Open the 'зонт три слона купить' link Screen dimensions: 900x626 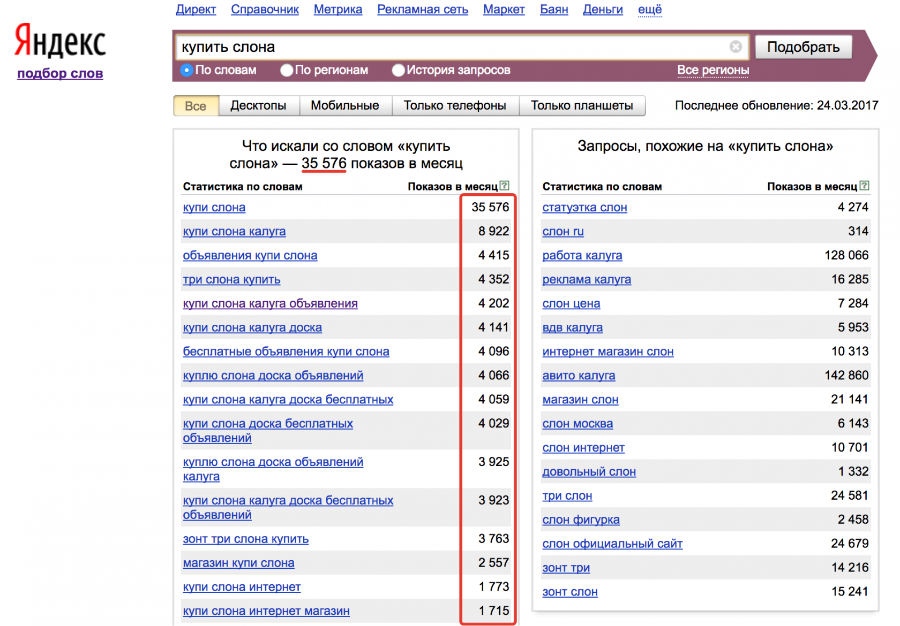[x=246, y=539]
